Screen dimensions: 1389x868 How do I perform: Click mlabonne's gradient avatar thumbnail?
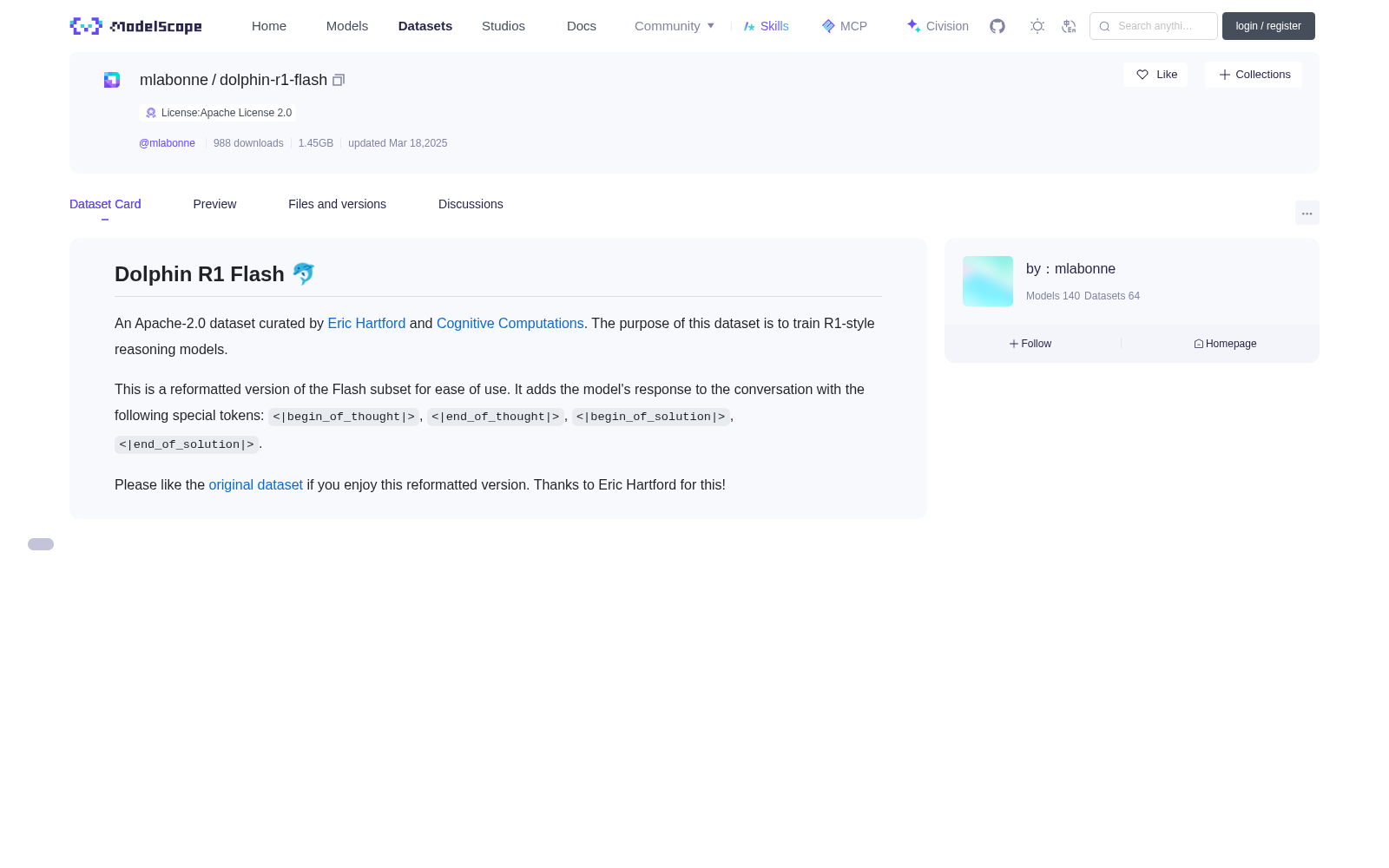tap(988, 281)
